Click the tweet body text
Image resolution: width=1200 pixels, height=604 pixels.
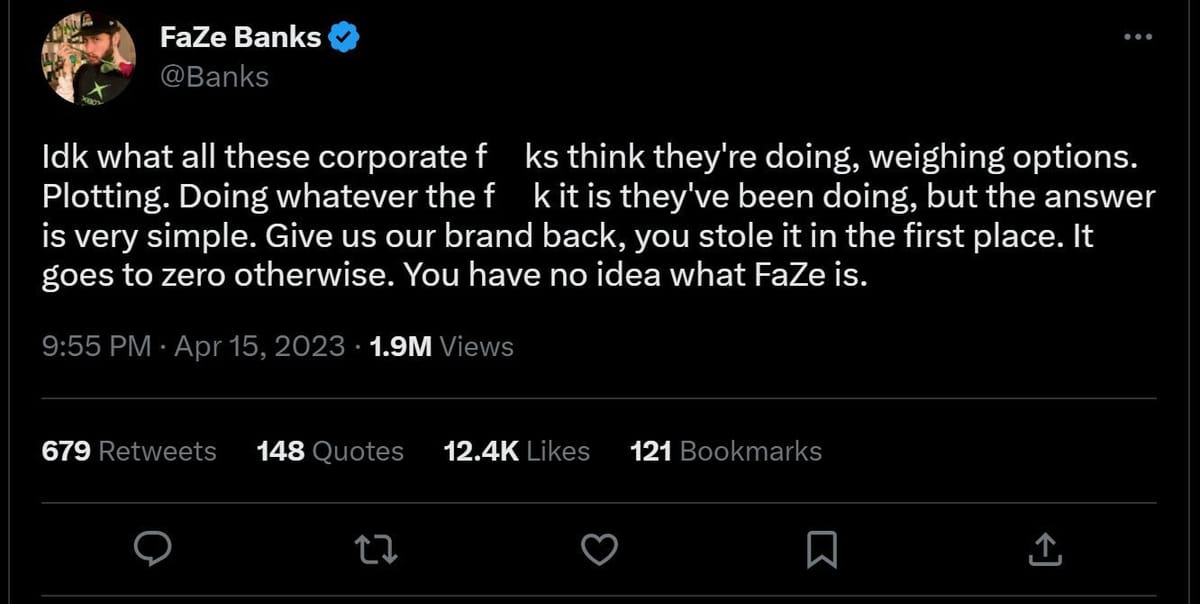point(598,215)
